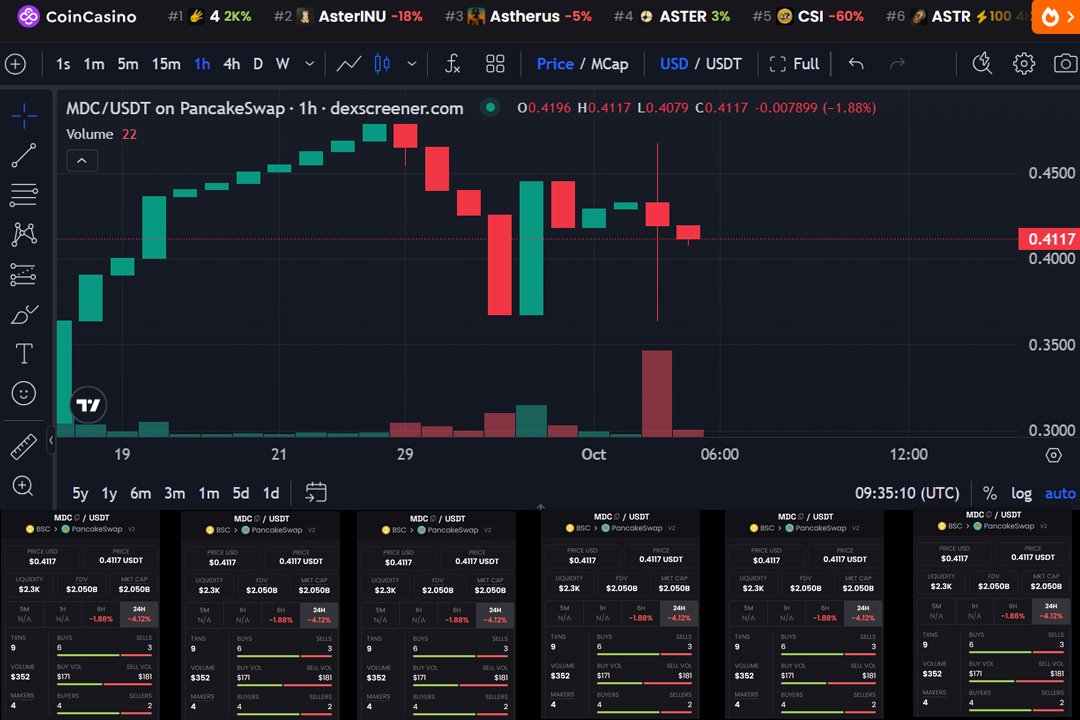Switch to the 4h timeframe
Image resolution: width=1080 pixels, height=720 pixels.
coord(231,63)
